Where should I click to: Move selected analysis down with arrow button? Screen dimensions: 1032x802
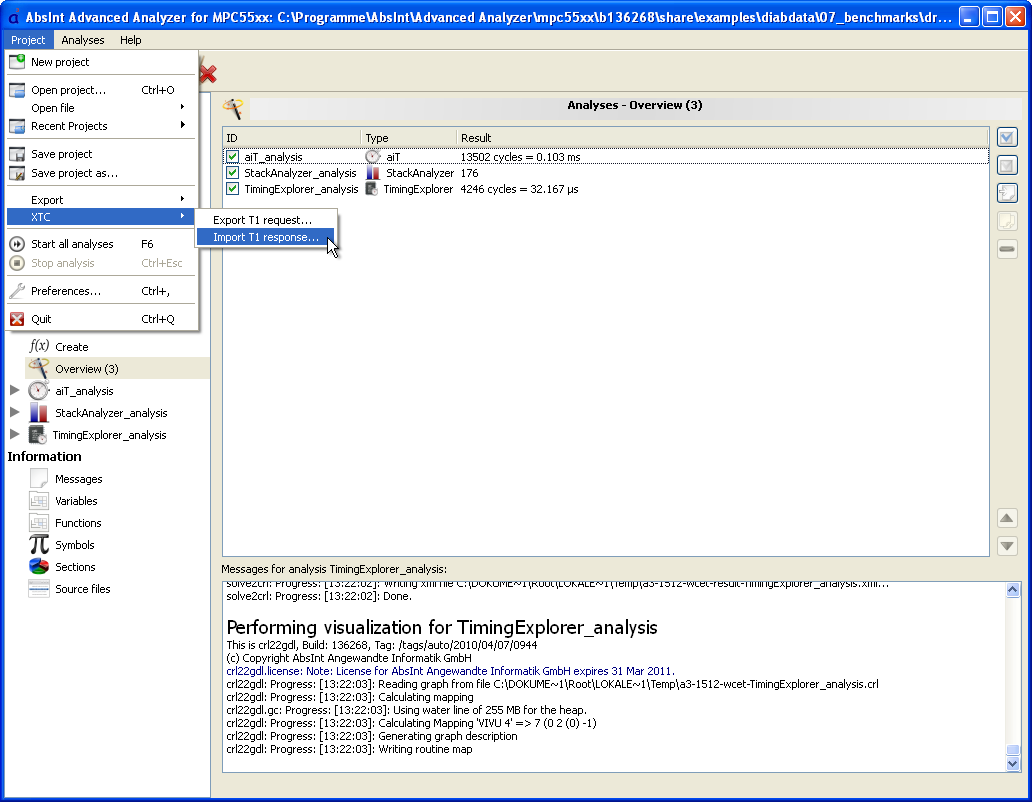pyautogui.click(x=1007, y=546)
